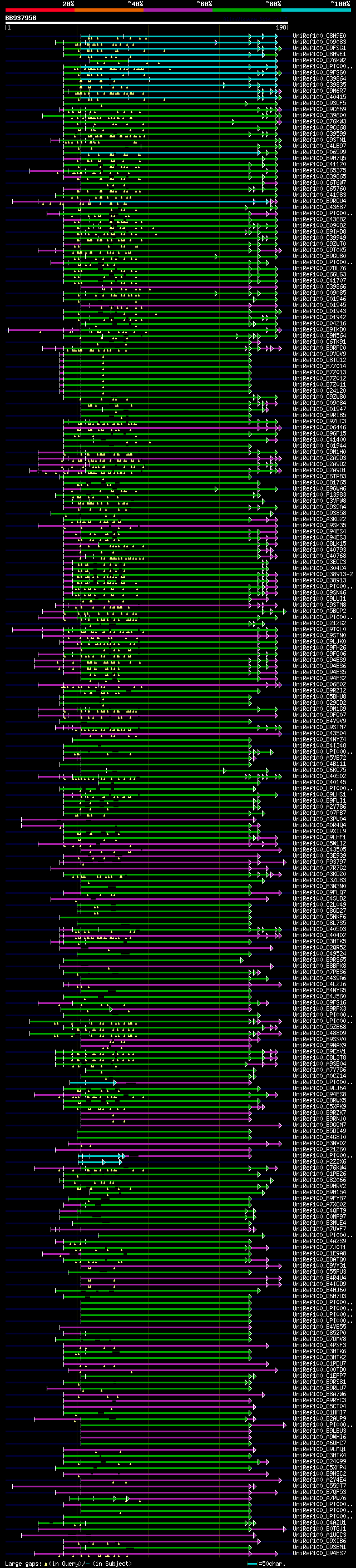Open hit UniRef100_Q8H9E1
Viewport: 356px width, 1568px height.
(x=319, y=54)
